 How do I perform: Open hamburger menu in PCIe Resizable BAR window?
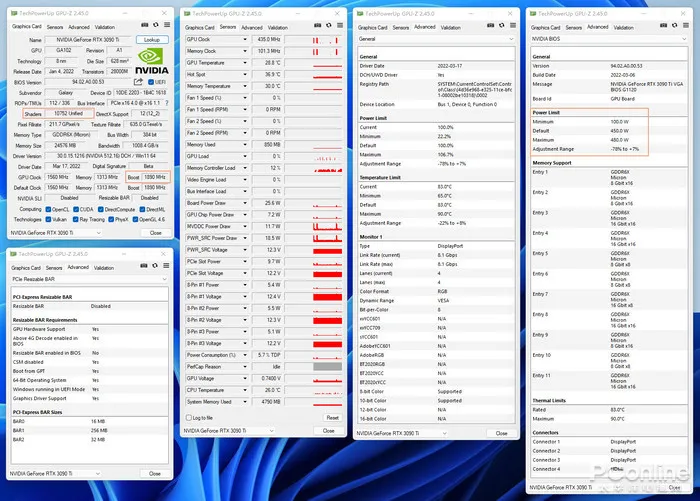pyautogui.click(x=166, y=266)
